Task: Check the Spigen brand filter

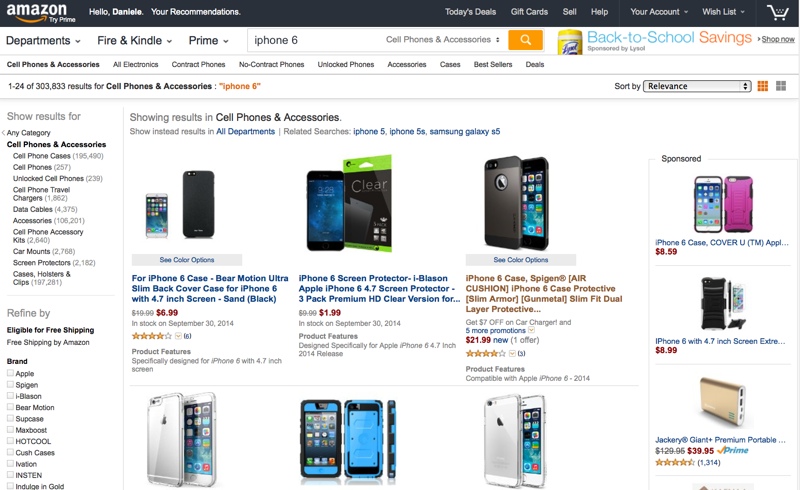Action: tap(11, 385)
